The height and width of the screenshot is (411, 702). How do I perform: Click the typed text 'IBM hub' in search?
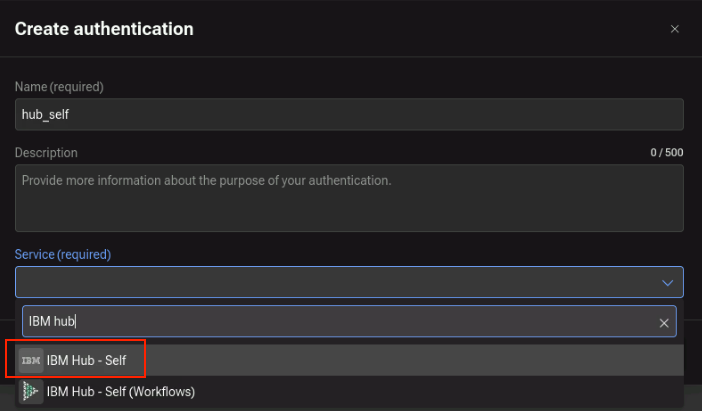(x=52, y=321)
